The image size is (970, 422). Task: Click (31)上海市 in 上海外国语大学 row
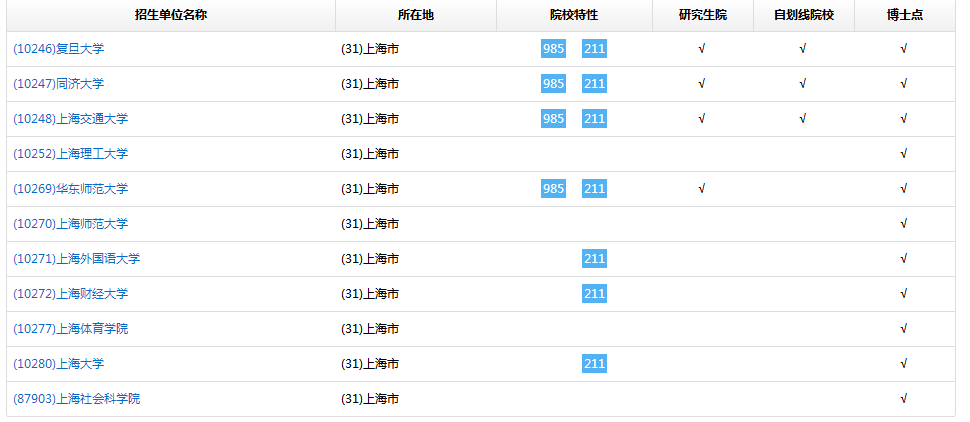coord(370,259)
